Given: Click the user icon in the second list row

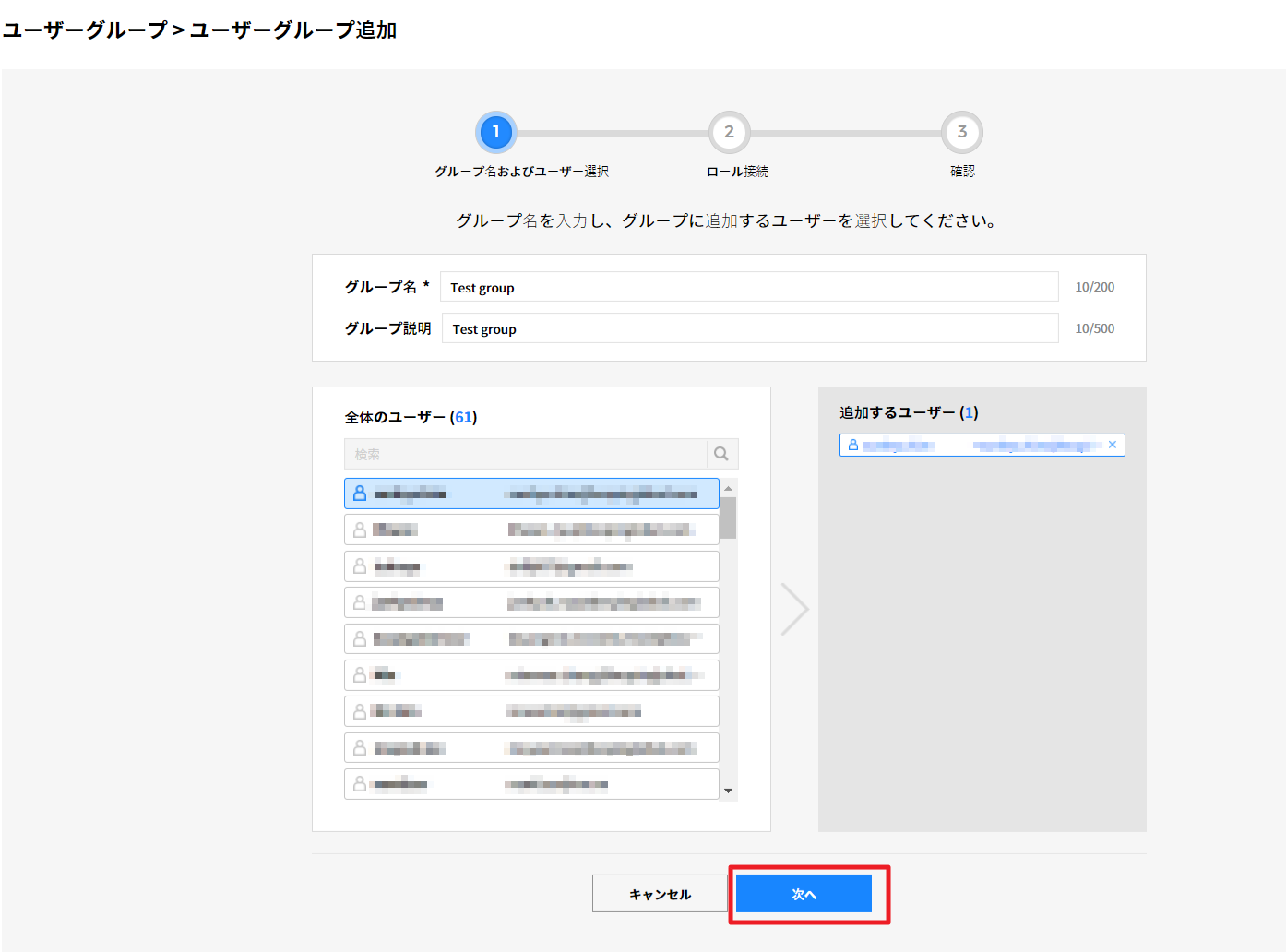Looking at the screenshot, I should 360,530.
